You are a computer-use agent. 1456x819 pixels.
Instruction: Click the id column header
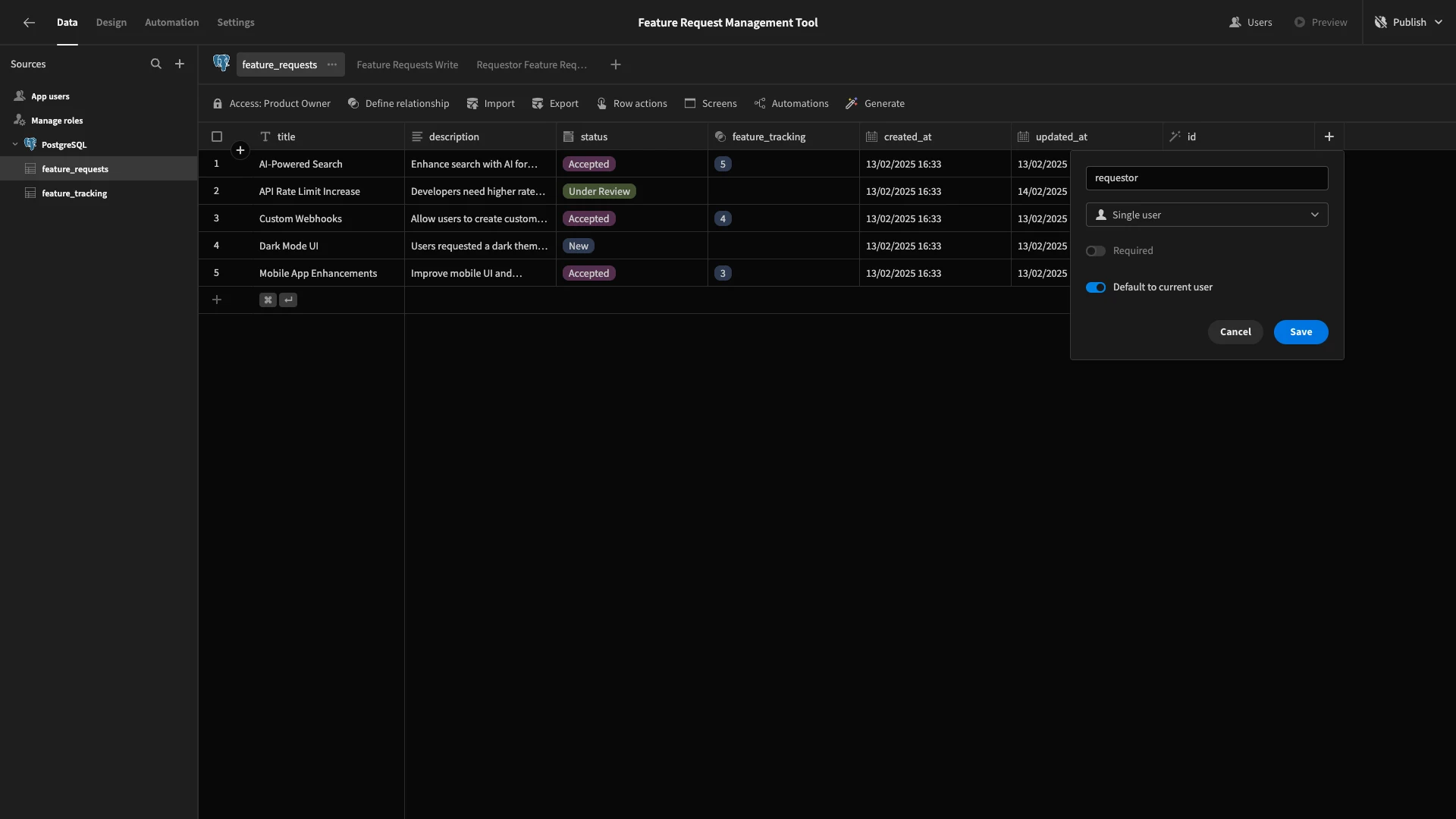tap(1238, 137)
